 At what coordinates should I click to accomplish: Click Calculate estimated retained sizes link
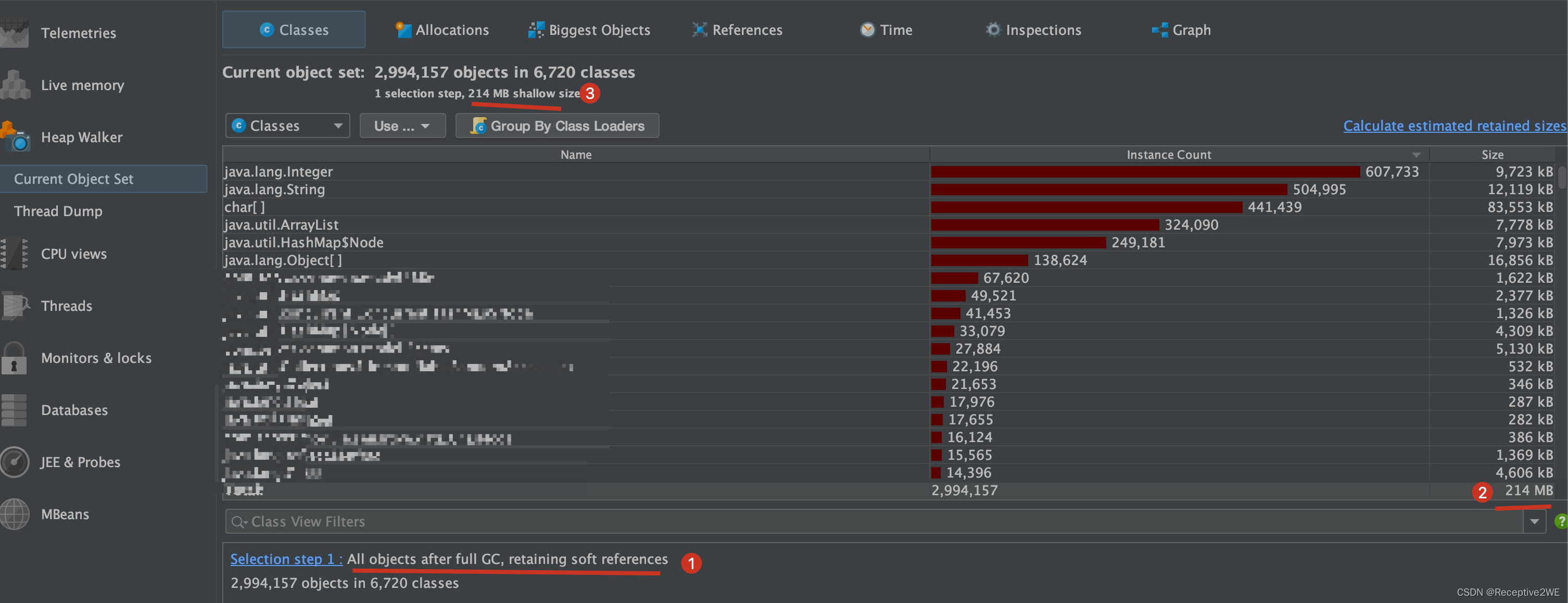coord(1455,125)
